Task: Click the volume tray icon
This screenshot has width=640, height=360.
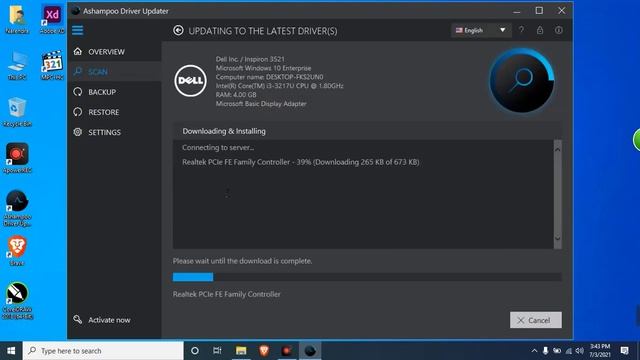Action: (x=580, y=351)
